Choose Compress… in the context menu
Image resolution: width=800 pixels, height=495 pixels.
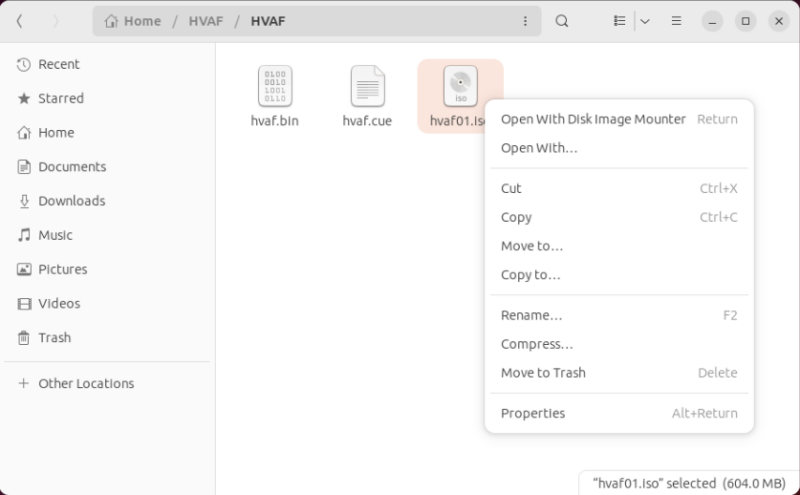(x=619, y=344)
